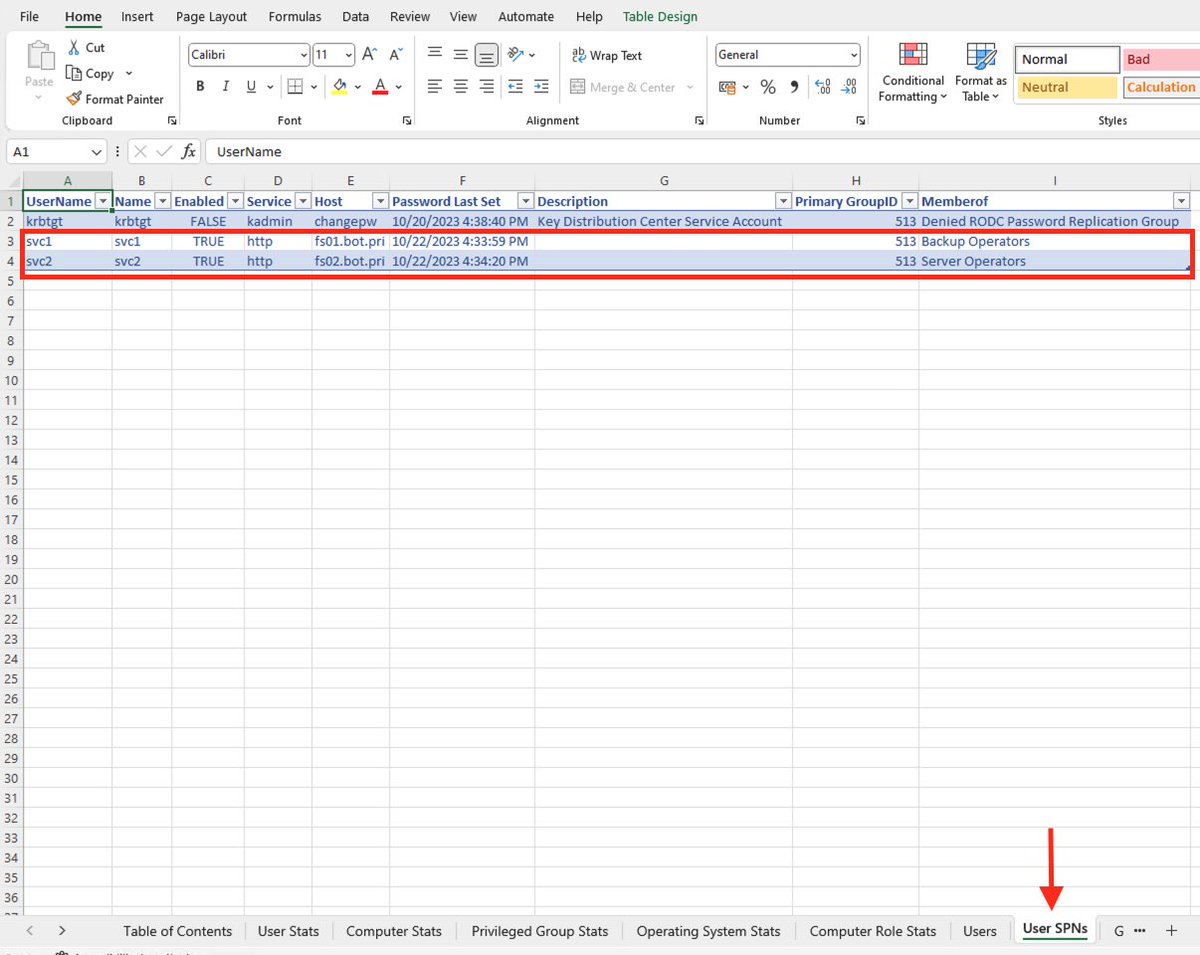Open the Clipboard dialog launcher

[172, 120]
